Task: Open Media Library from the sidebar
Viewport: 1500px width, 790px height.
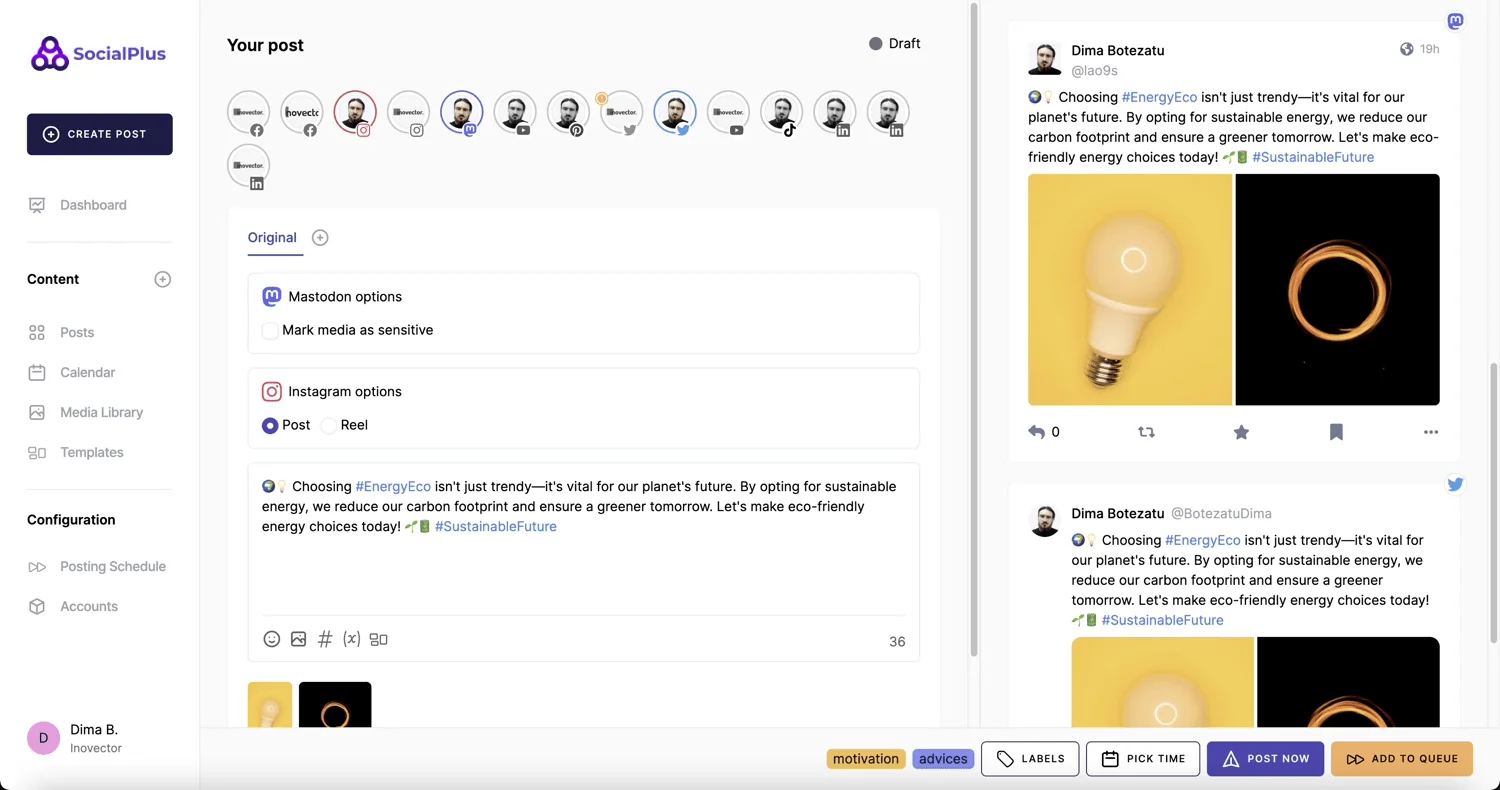Action: [x=101, y=412]
